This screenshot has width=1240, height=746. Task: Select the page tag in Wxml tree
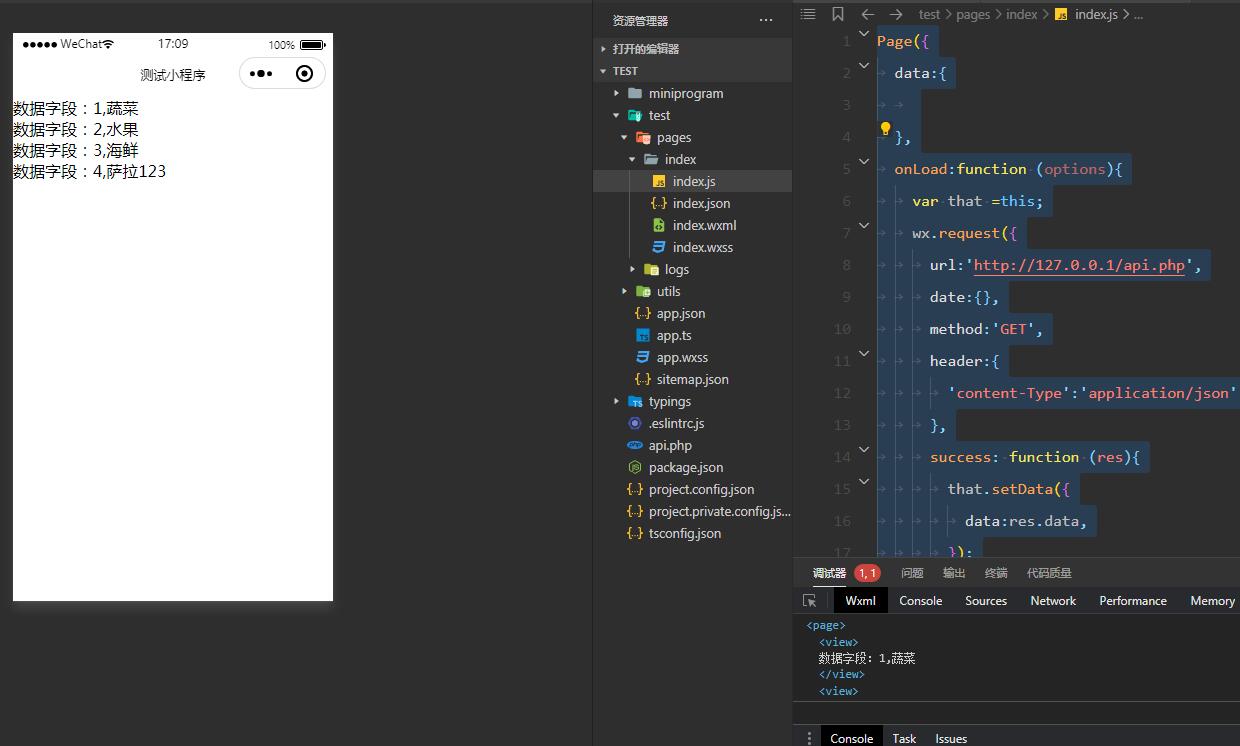[826, 626]
